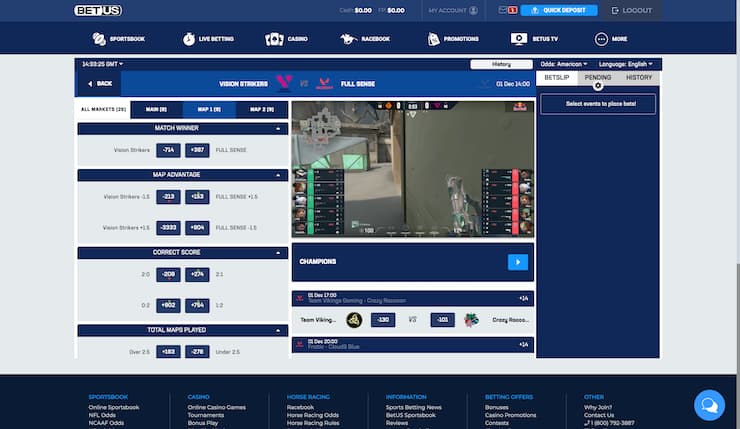Image resolution: width=740 pixels, height=429 pixels.
Task: Click the BetUS TV screen icon
Action: click(x=518, y=39)
